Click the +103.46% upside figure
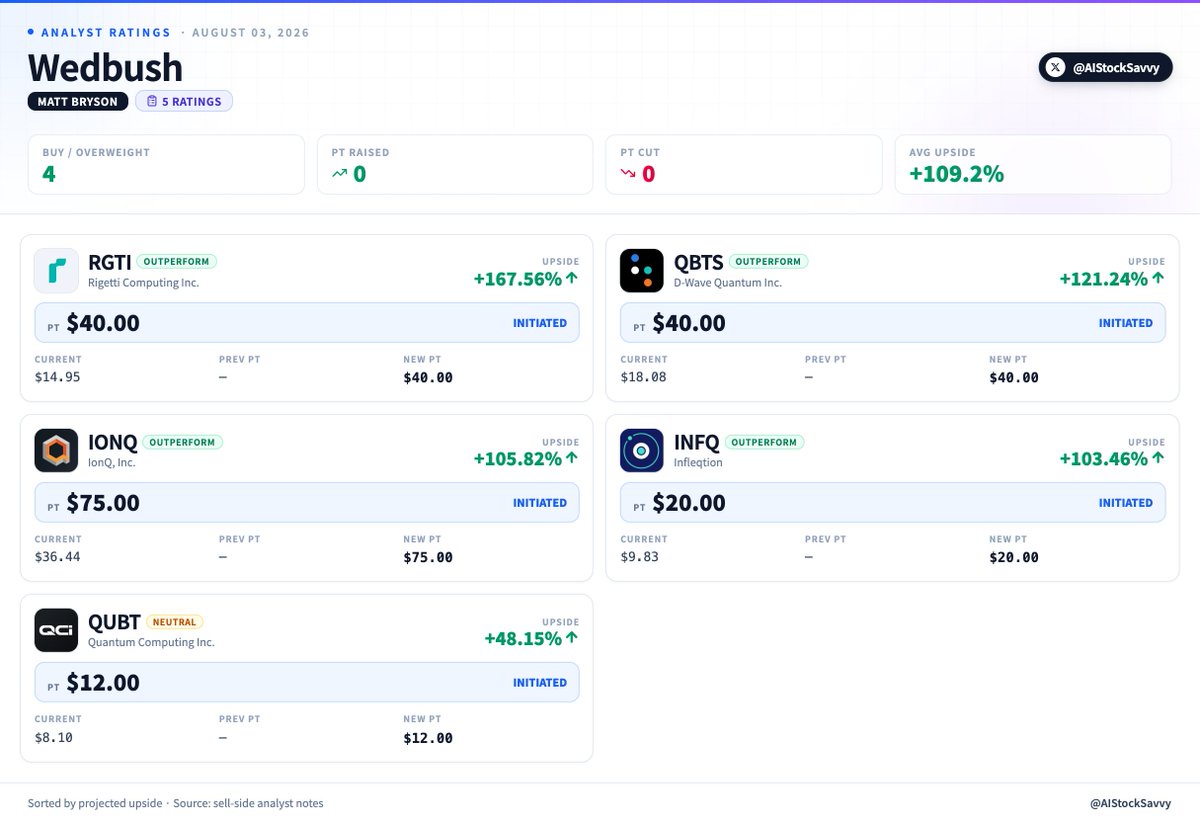The height and width of the screenshot is (823, 1200). 1104,459
